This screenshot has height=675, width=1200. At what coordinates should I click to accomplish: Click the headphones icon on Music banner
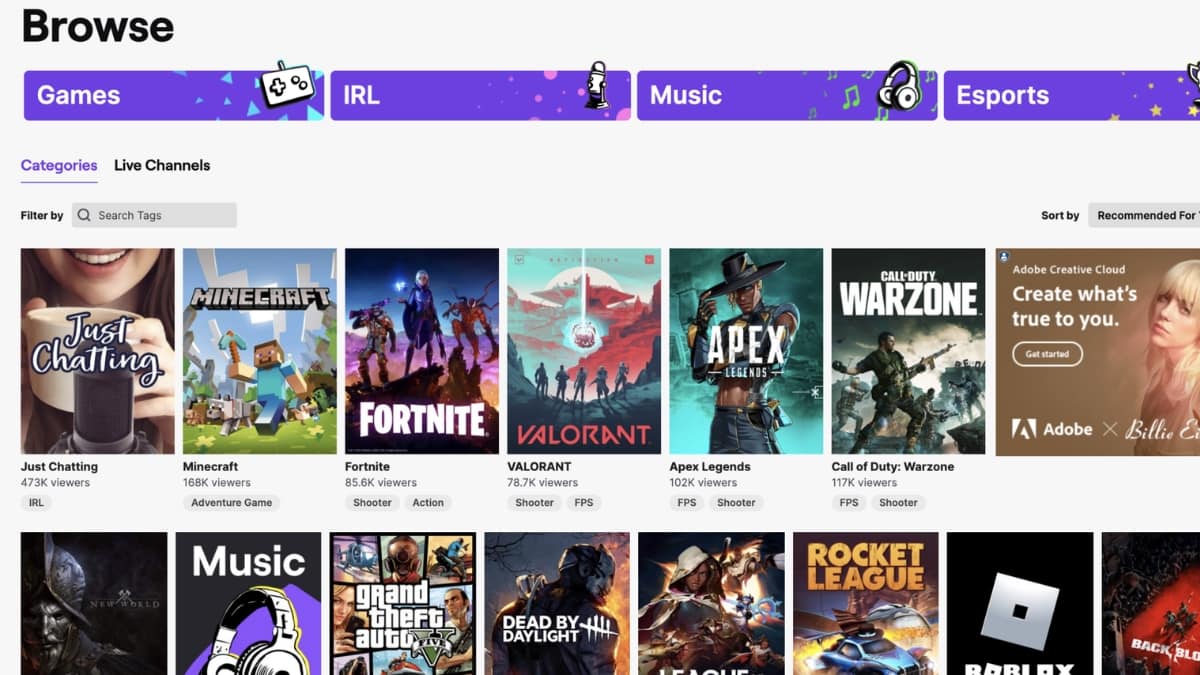[899, 86]
